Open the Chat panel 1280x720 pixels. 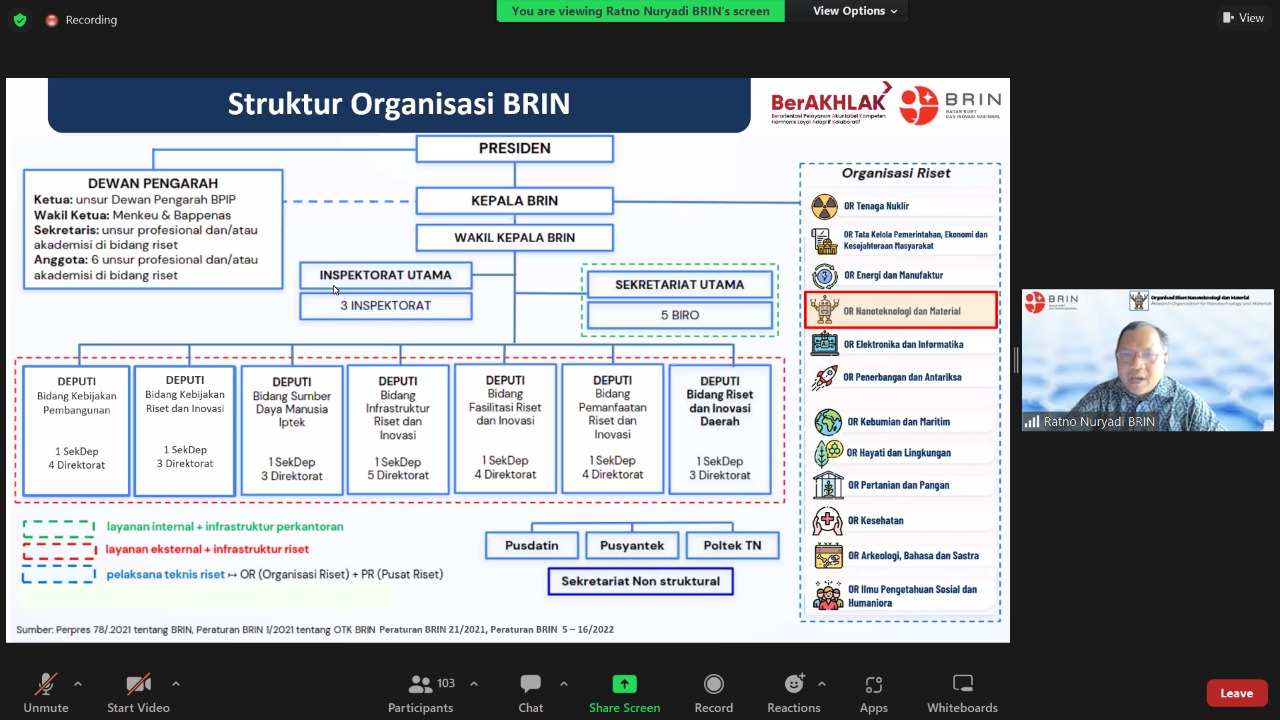click(x=531, y=693)
